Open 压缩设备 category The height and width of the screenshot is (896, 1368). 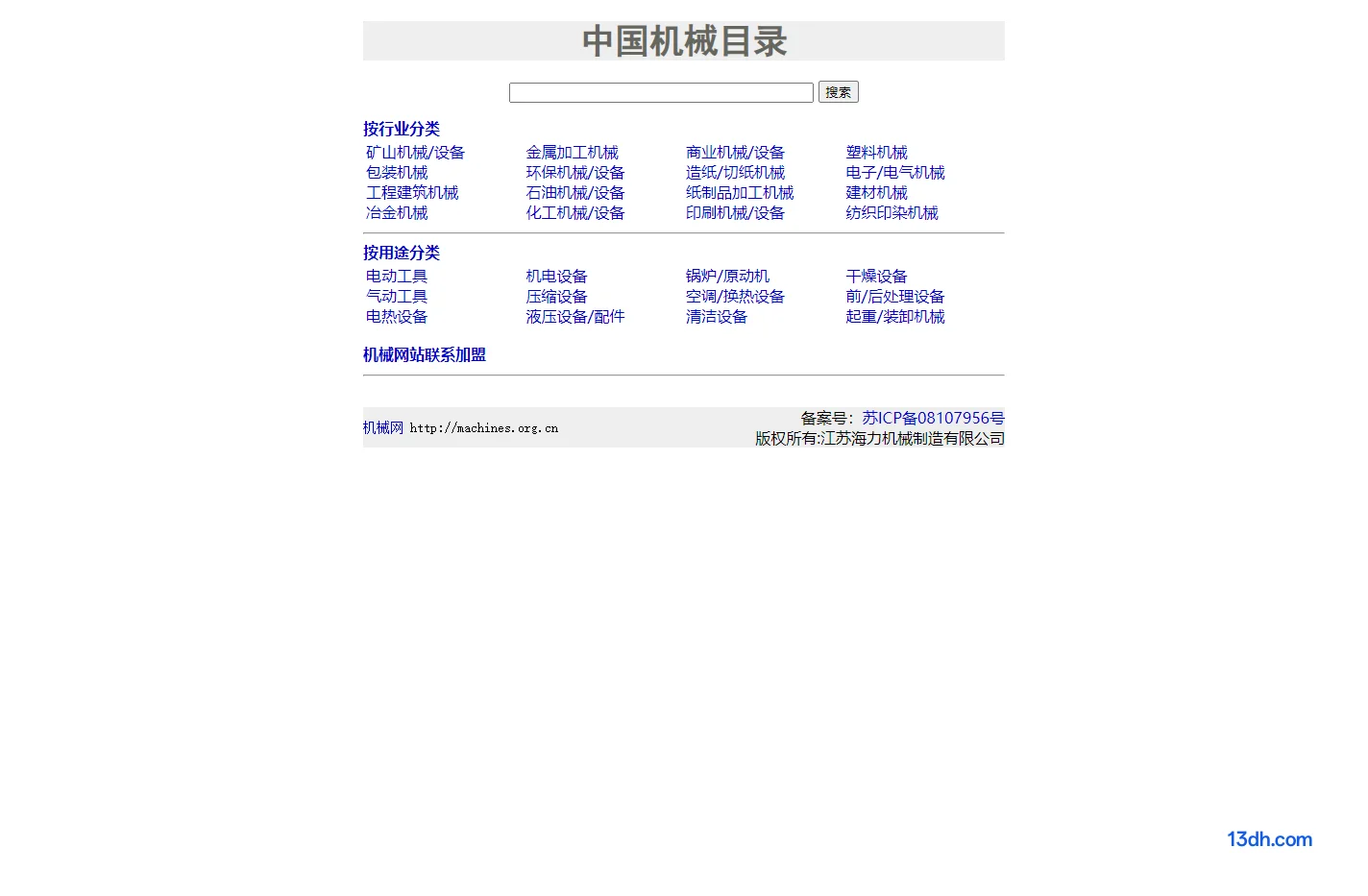coord(556,297)
